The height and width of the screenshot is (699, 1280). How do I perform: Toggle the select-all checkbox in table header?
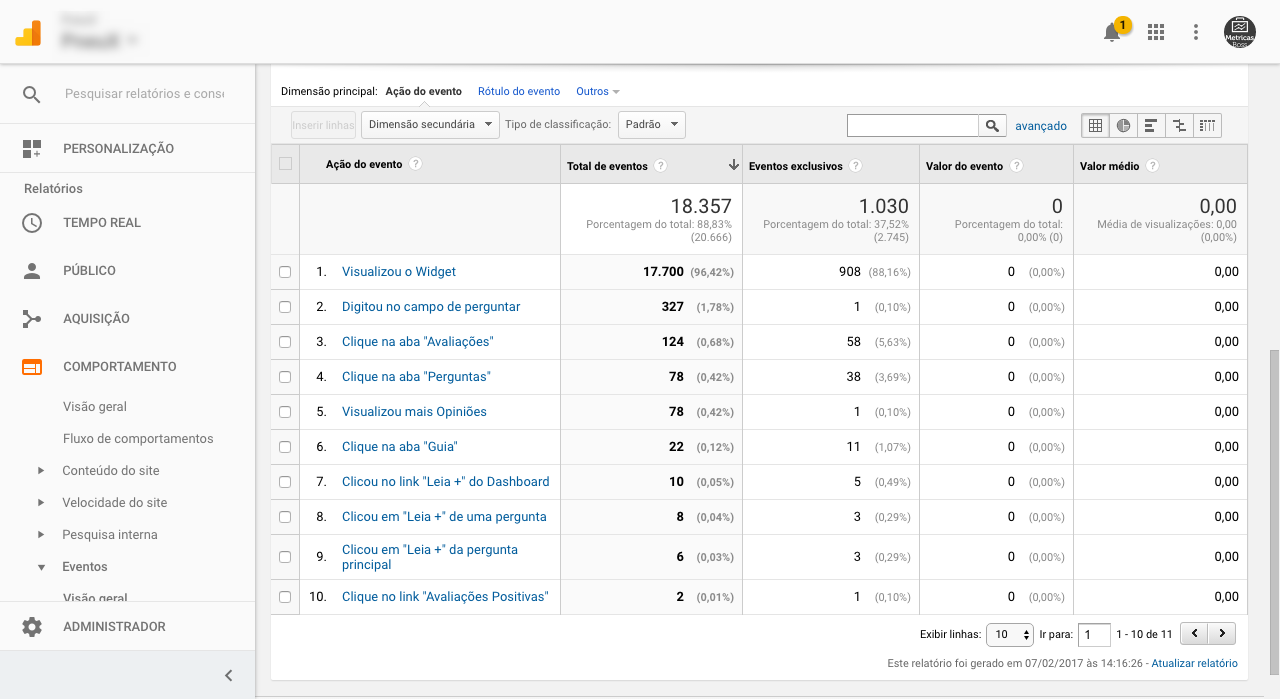(x=285, y=164)
